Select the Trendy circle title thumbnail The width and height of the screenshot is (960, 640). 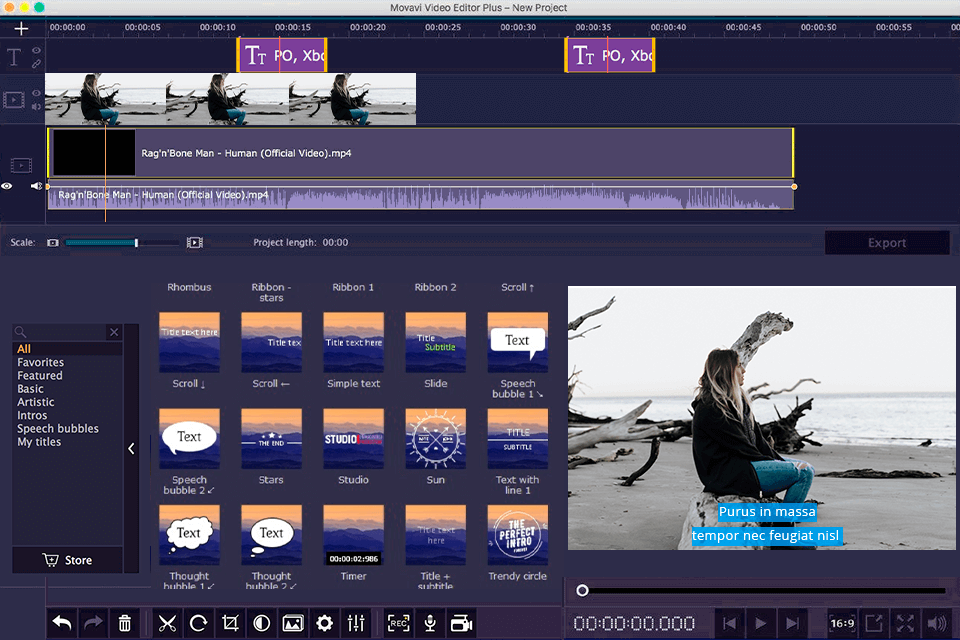[517, 535]
